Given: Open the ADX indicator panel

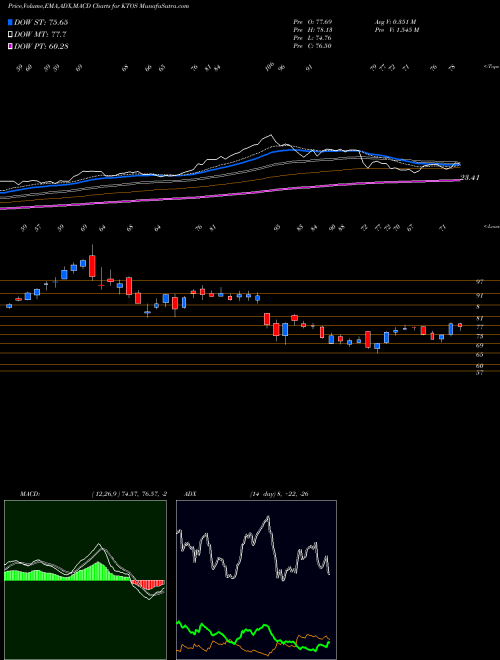Looking at the screenshot, I should click(x=256, y=580).
